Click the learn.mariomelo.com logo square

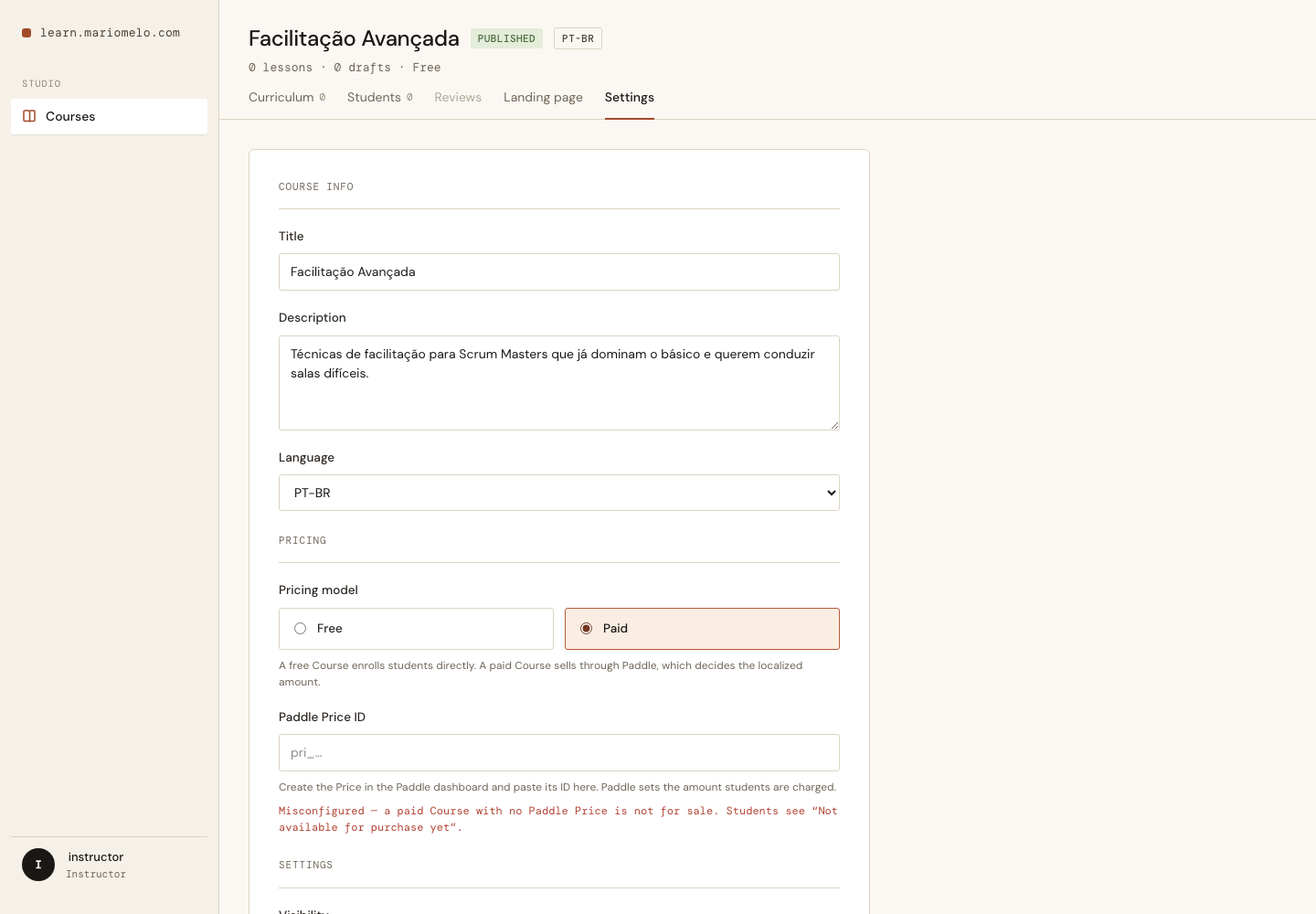point(27,33)
